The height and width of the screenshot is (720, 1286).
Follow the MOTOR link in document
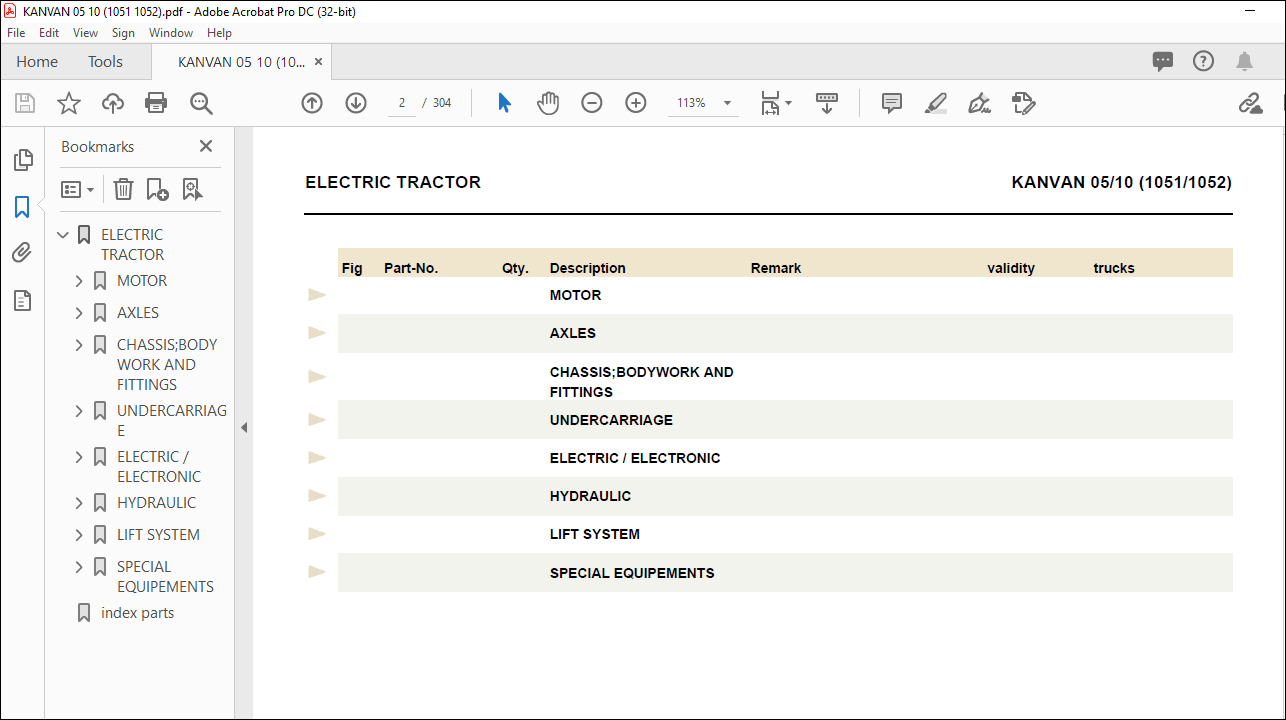575,295
